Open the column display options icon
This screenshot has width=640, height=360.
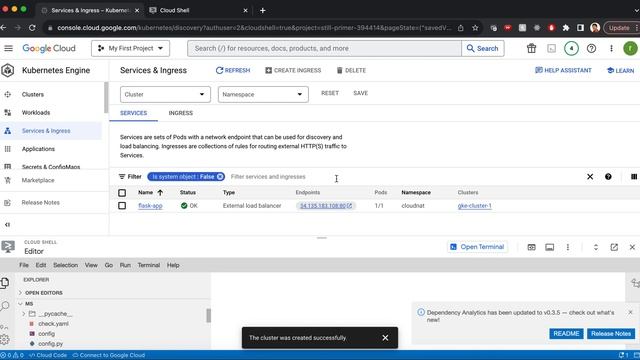[x=633, y=177]
